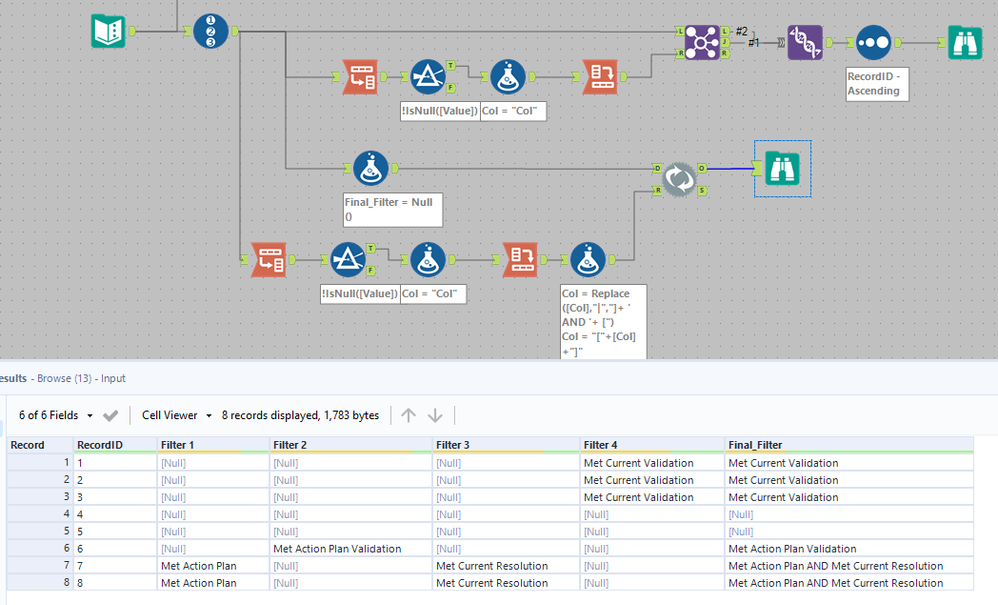Click the L input anchor of Join Multiple

click(680, 31)
